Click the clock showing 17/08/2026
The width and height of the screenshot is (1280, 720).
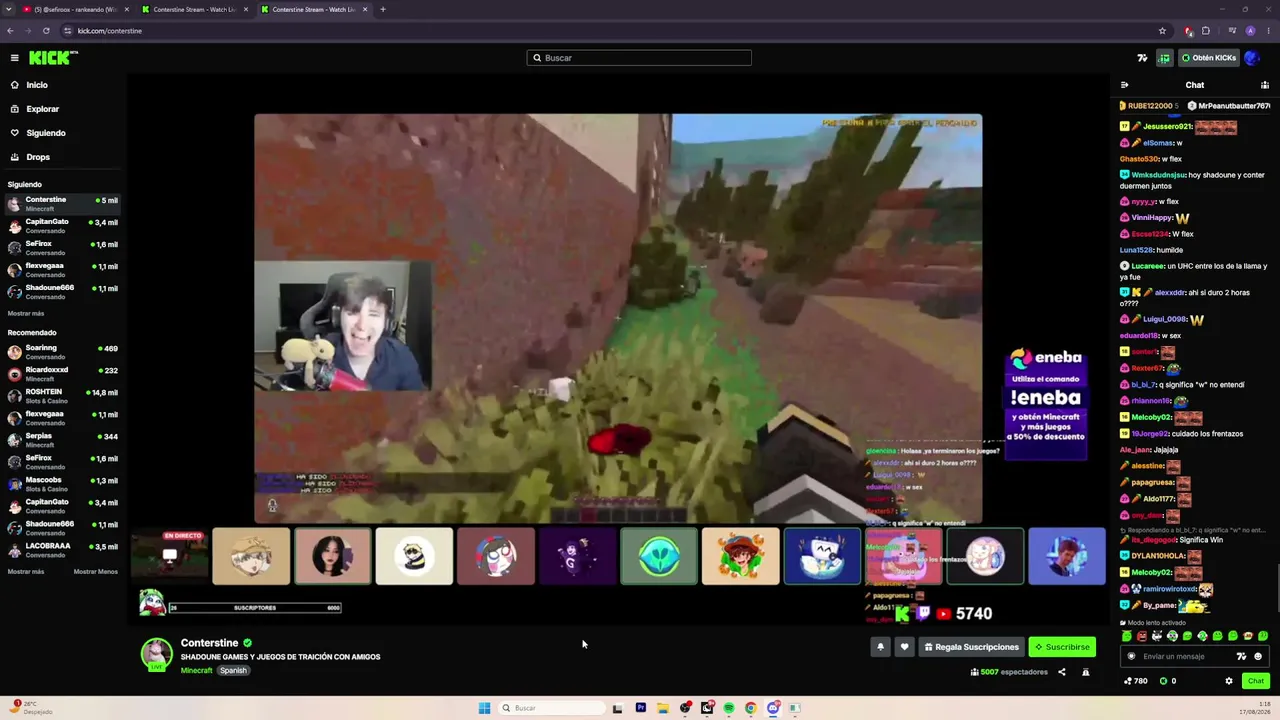(1253, 708)
